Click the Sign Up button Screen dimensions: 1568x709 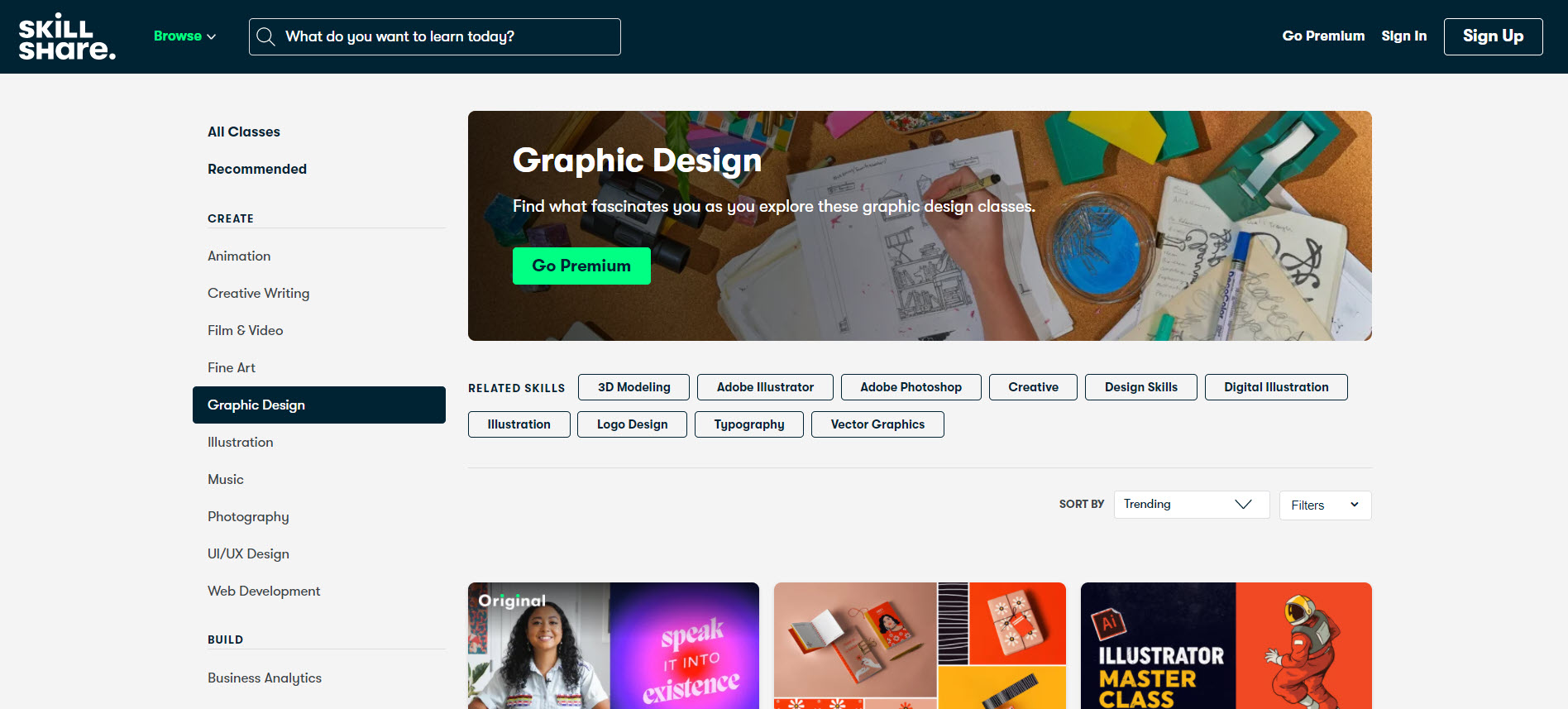coord(1493,36)
